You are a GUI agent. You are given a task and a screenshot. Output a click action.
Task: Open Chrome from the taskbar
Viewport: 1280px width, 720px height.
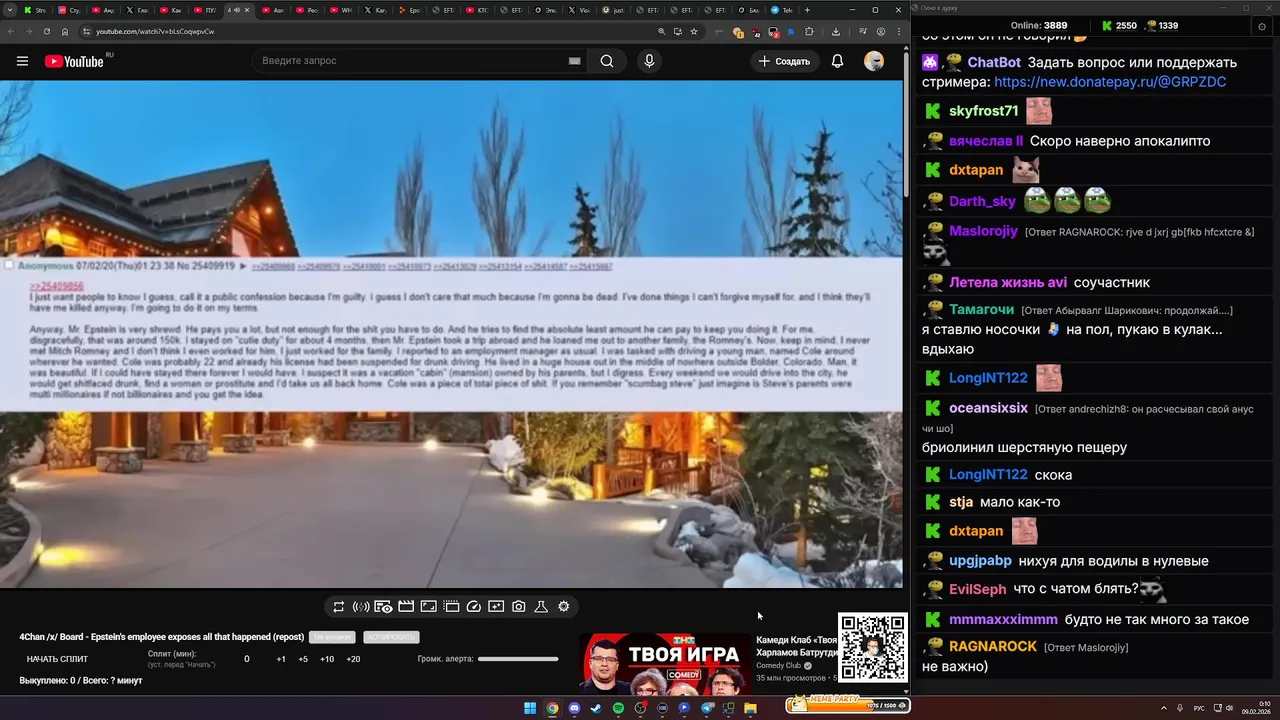(x=552, y=708)
